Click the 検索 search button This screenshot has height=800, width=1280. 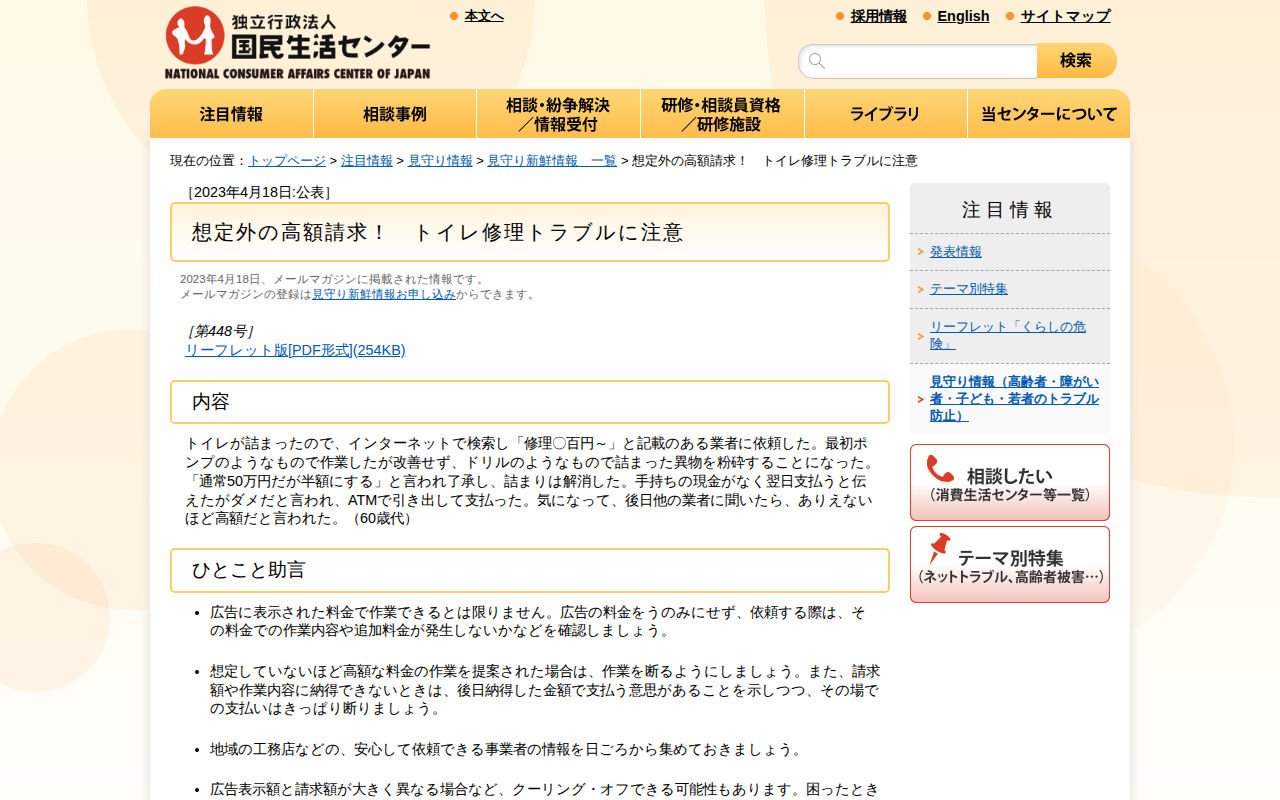1077,61
